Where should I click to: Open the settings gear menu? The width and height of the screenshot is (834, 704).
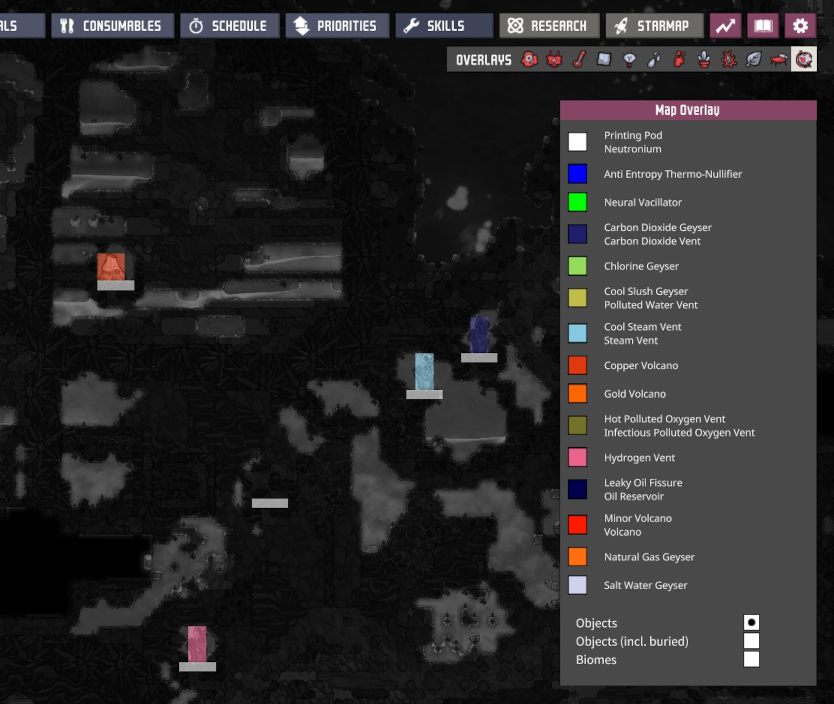800,26
